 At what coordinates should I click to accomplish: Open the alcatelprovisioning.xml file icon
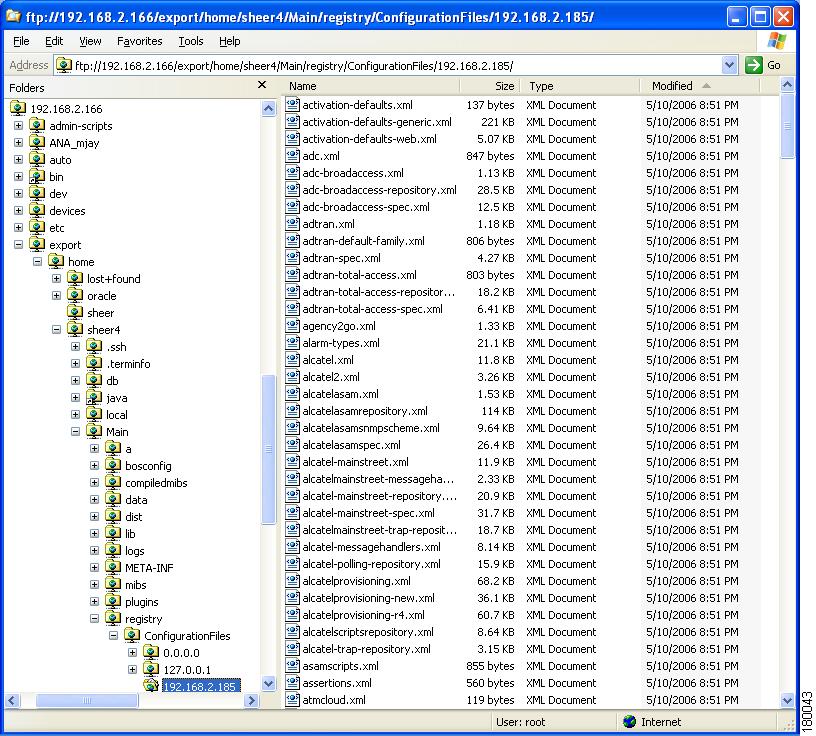tap(291, 581)
